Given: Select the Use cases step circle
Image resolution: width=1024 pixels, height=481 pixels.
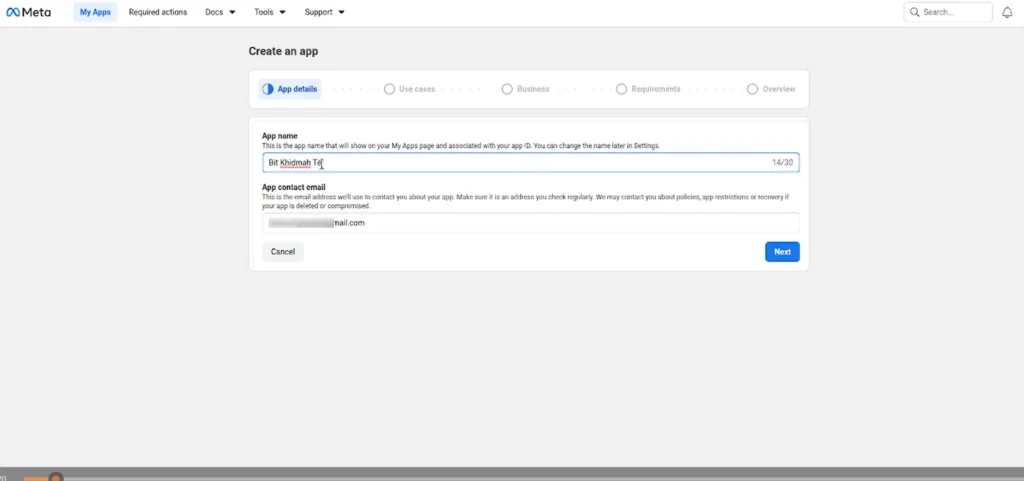Looking at the screenshot, I should pyautogui.click(x=389, y=89).
